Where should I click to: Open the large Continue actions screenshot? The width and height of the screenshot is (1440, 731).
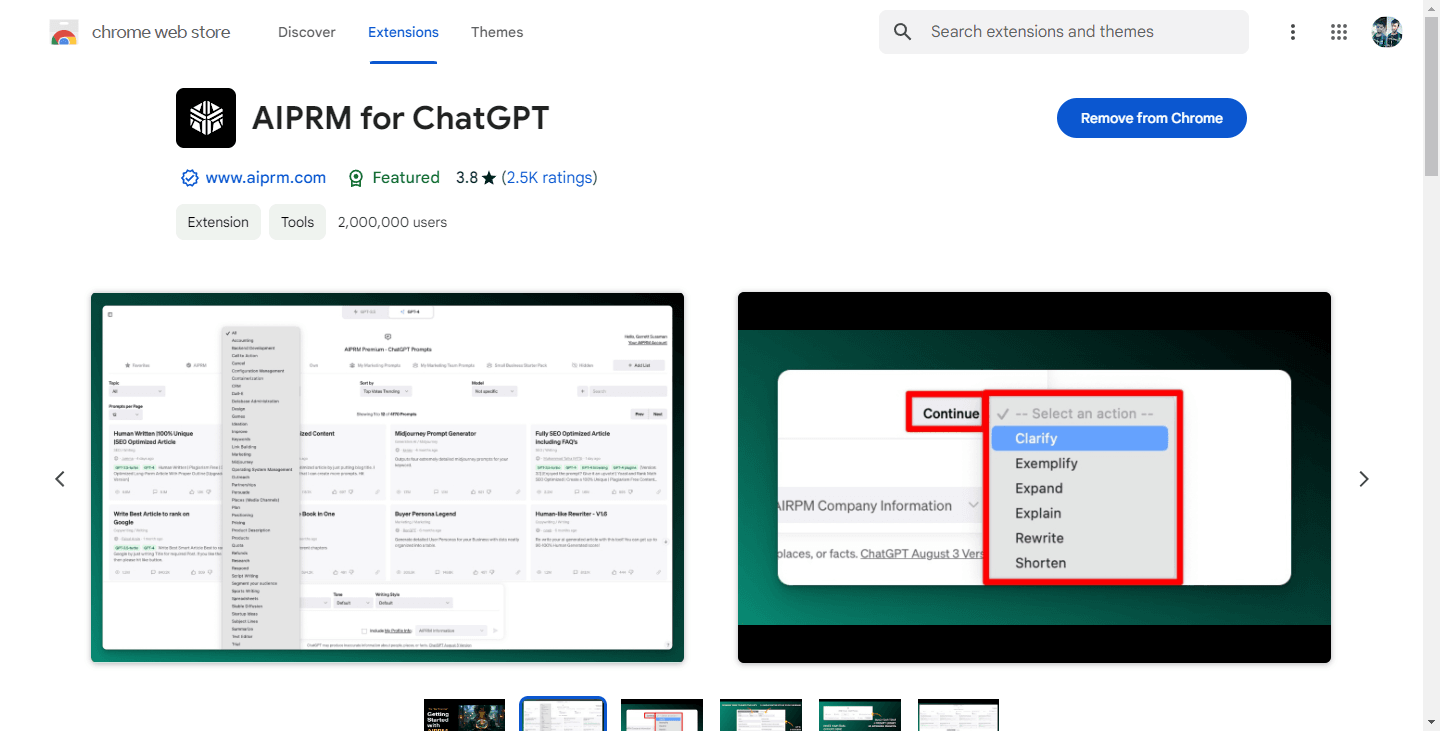pyautogui.click(x=1034, y=477)
